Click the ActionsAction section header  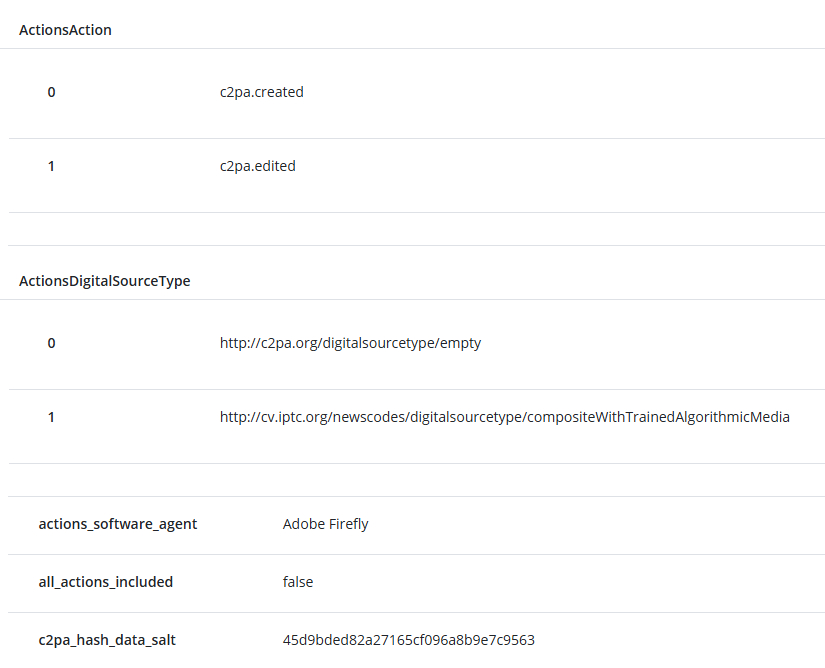tap(65, 30)
